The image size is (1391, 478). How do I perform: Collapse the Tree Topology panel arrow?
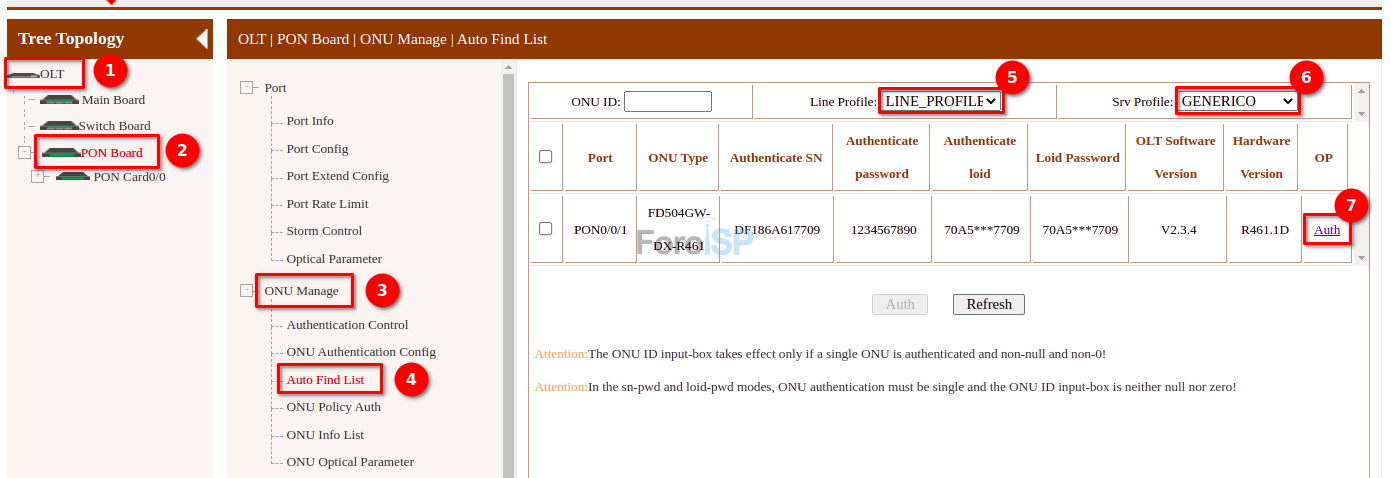[x=202, y=39]
